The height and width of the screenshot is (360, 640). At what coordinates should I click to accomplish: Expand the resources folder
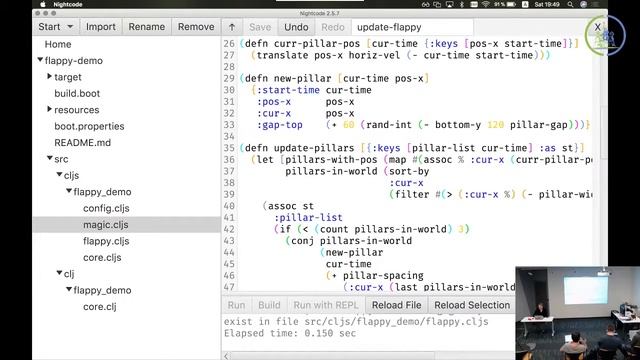coord(49,109)
